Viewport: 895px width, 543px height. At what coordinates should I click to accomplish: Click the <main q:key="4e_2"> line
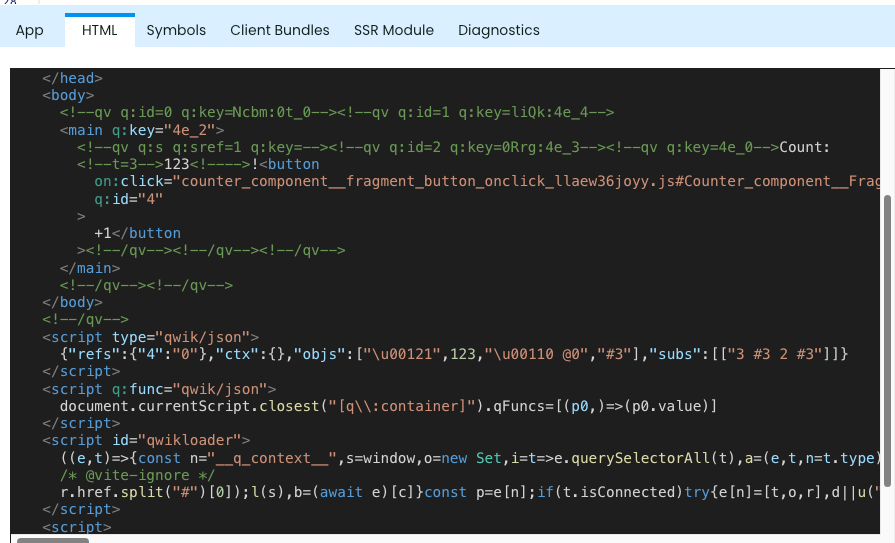(142, 130)
